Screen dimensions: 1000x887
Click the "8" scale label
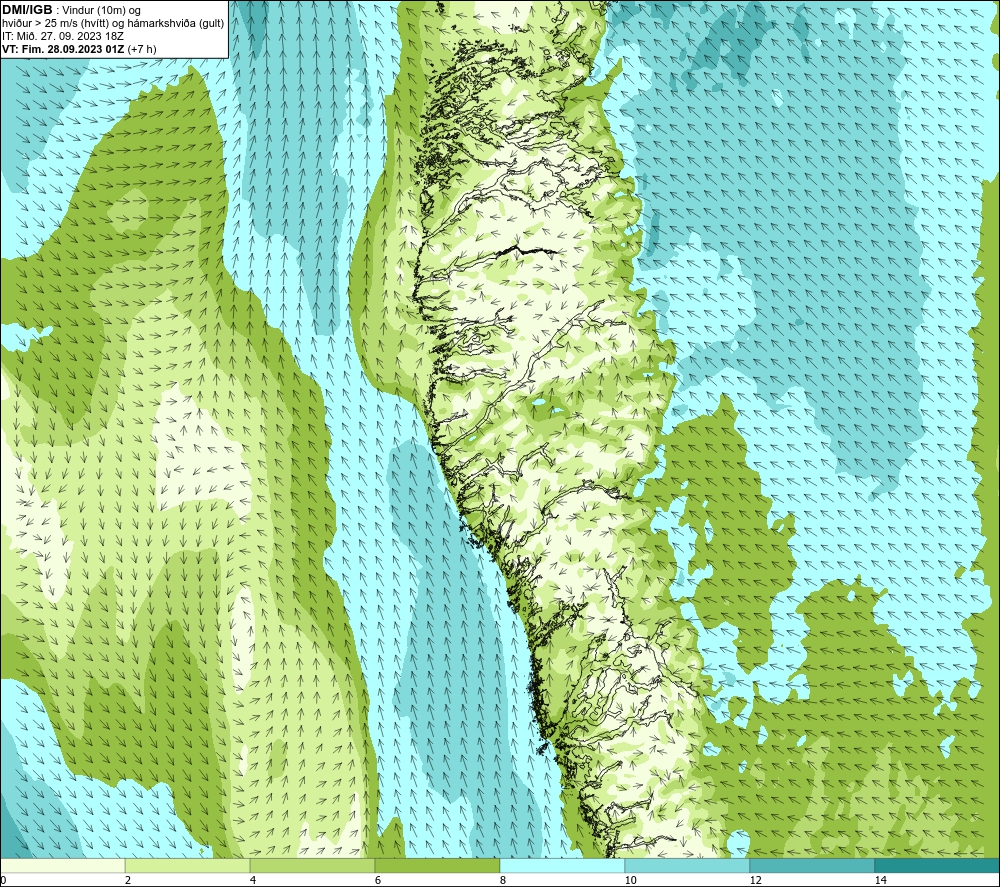coord(503,881)
